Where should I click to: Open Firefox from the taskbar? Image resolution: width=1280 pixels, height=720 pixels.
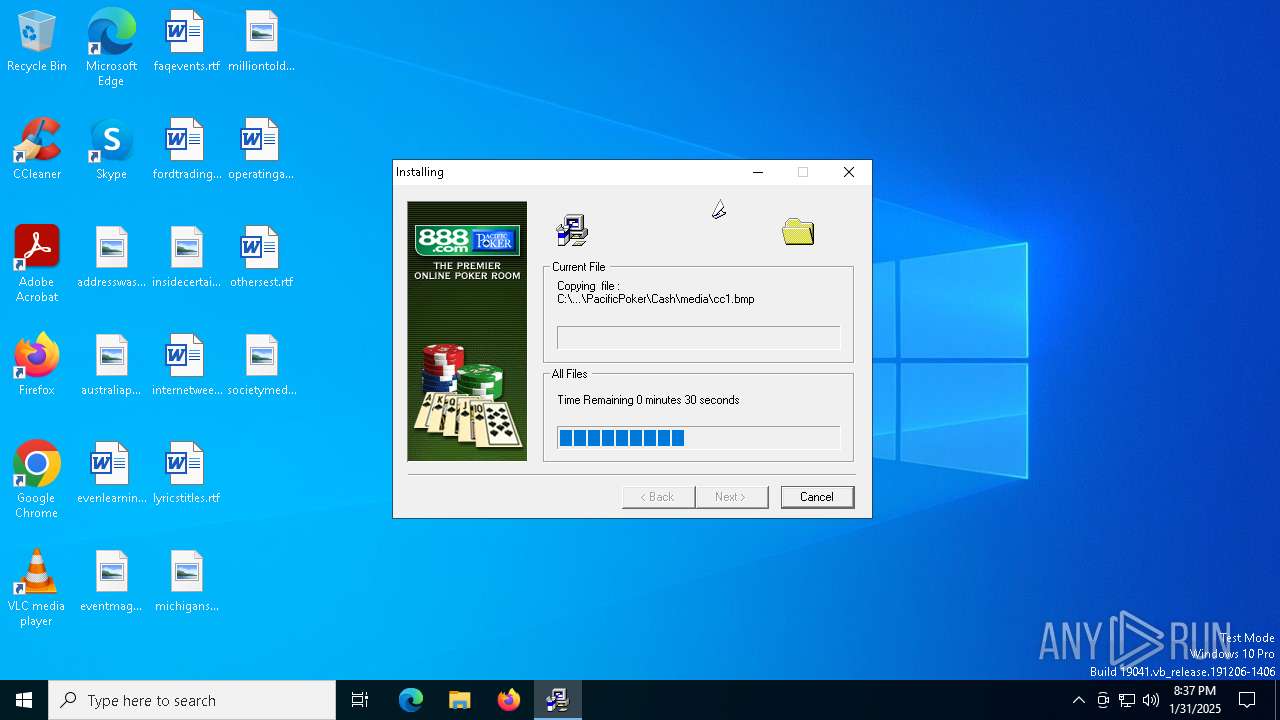click(508, 700)
